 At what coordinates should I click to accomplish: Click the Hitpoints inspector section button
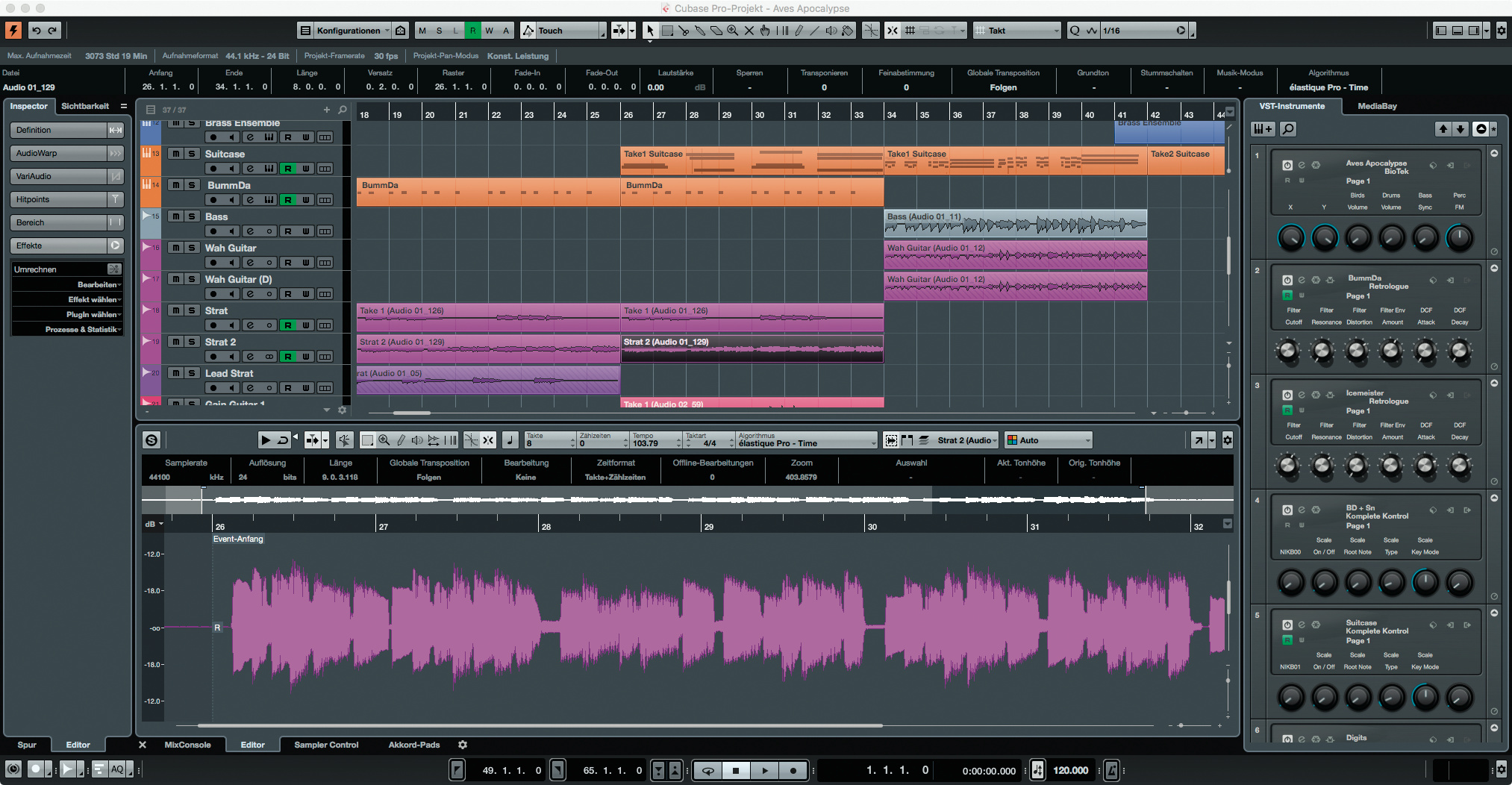coord(58,199)
